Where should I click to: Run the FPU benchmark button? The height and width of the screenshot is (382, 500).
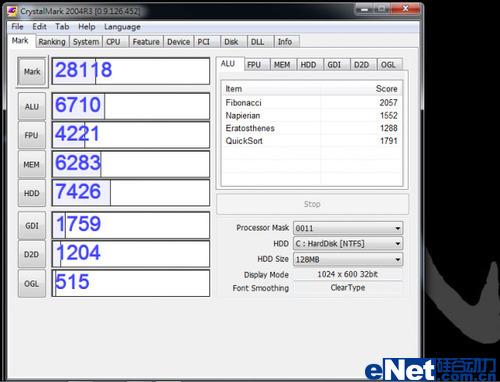click(x=32, y=135)
